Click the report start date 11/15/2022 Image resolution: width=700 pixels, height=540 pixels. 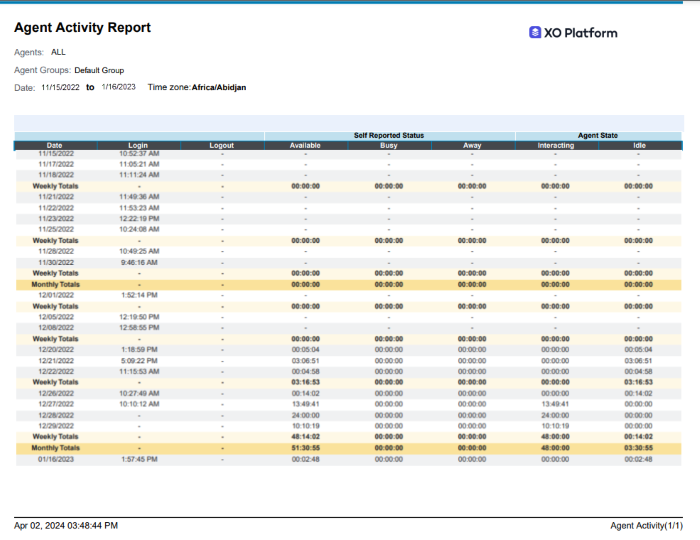[59, 88]
